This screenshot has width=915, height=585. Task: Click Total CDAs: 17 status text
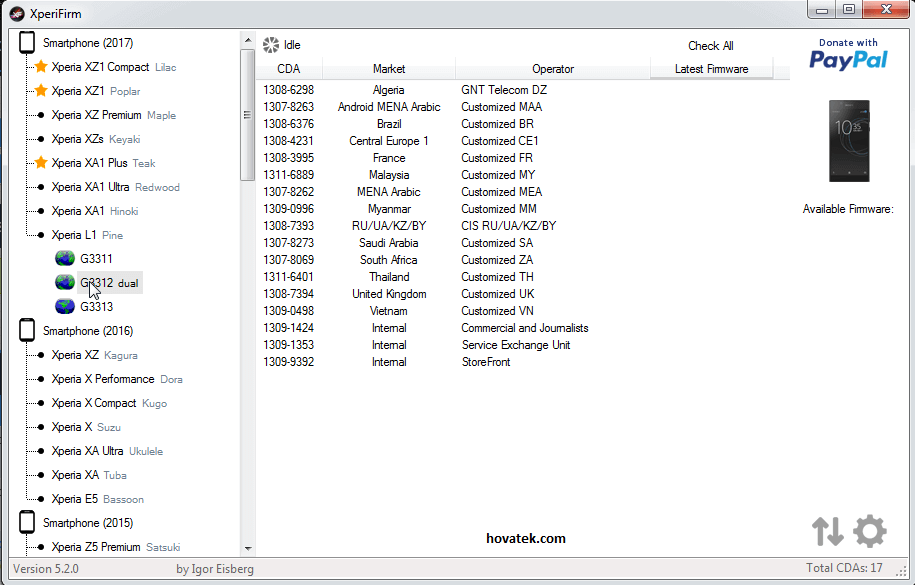click(844, 568)
